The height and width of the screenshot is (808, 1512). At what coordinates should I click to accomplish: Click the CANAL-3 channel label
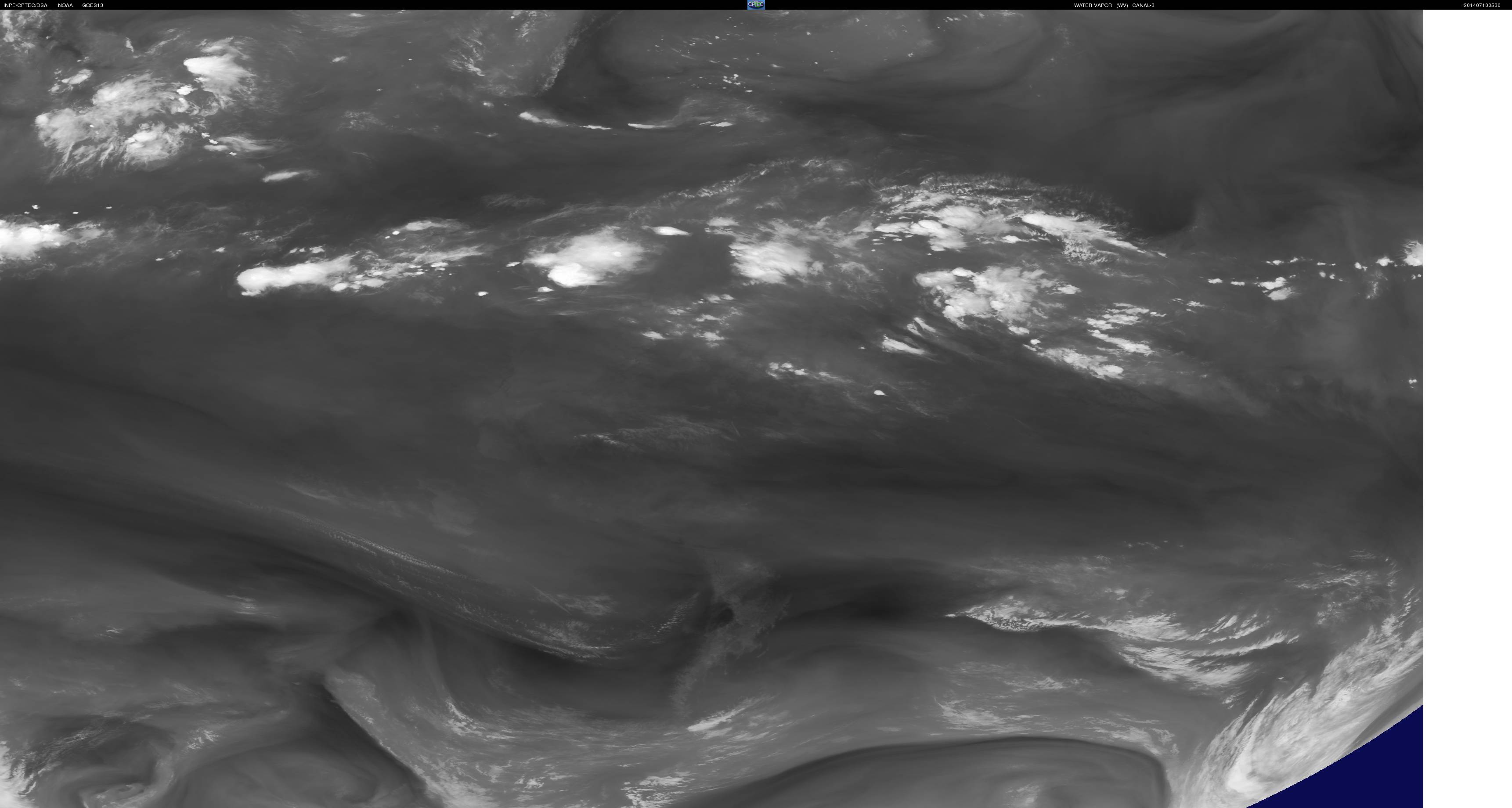pyautogui.click(x=1144, y=5)
